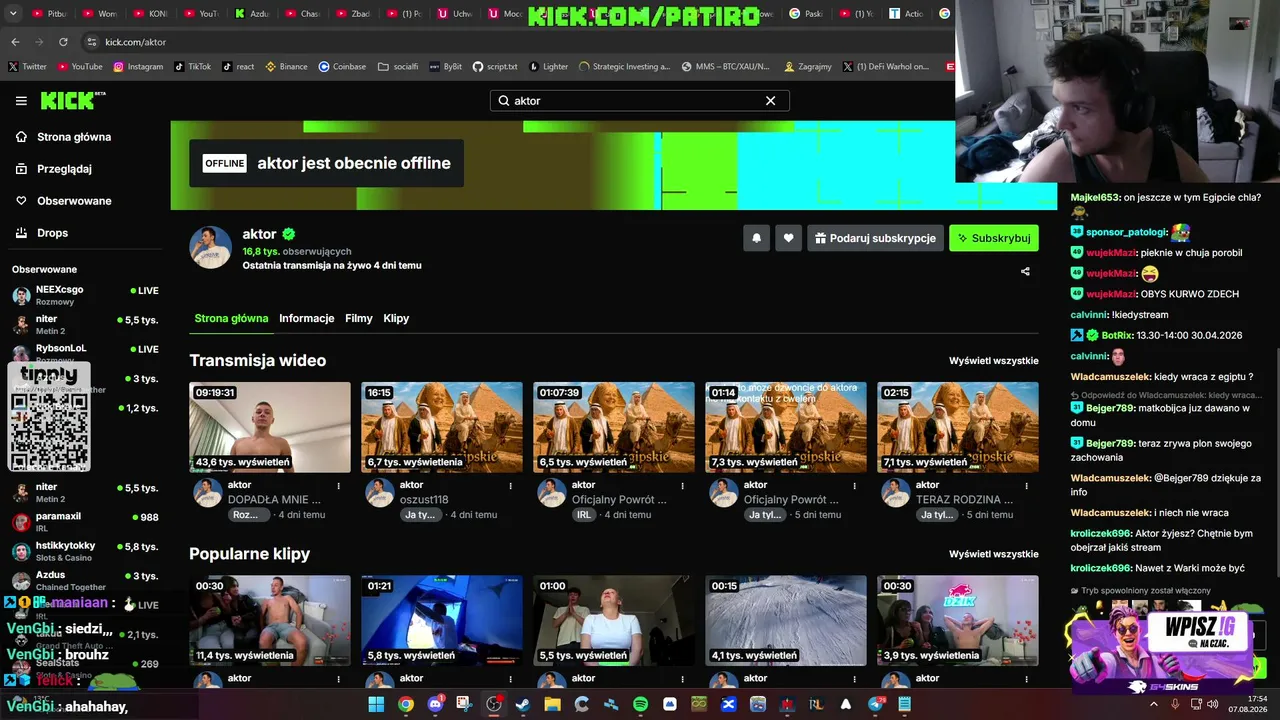
Task: Open Spotify from the taskbar
Action: [x=641, y=705]
